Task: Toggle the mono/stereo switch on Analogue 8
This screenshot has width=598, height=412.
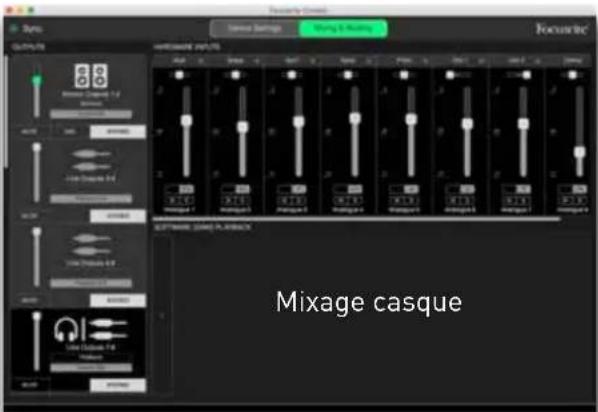Action: [x=573, y=189]
